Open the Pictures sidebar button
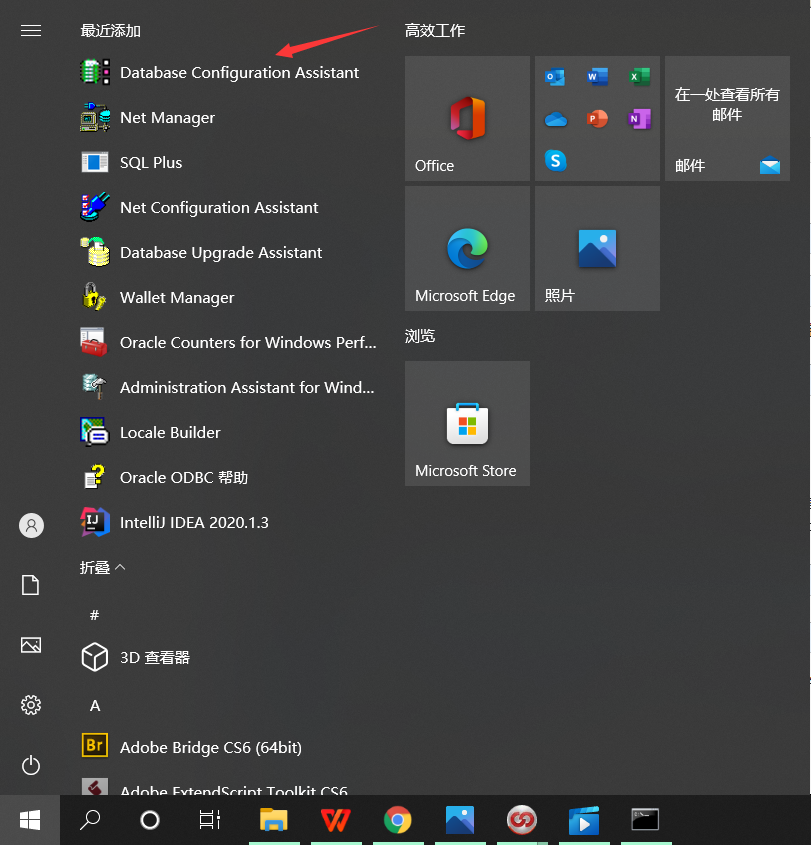Image resolution: width=811 pixels, height=845 pixels. pos(31,645)
